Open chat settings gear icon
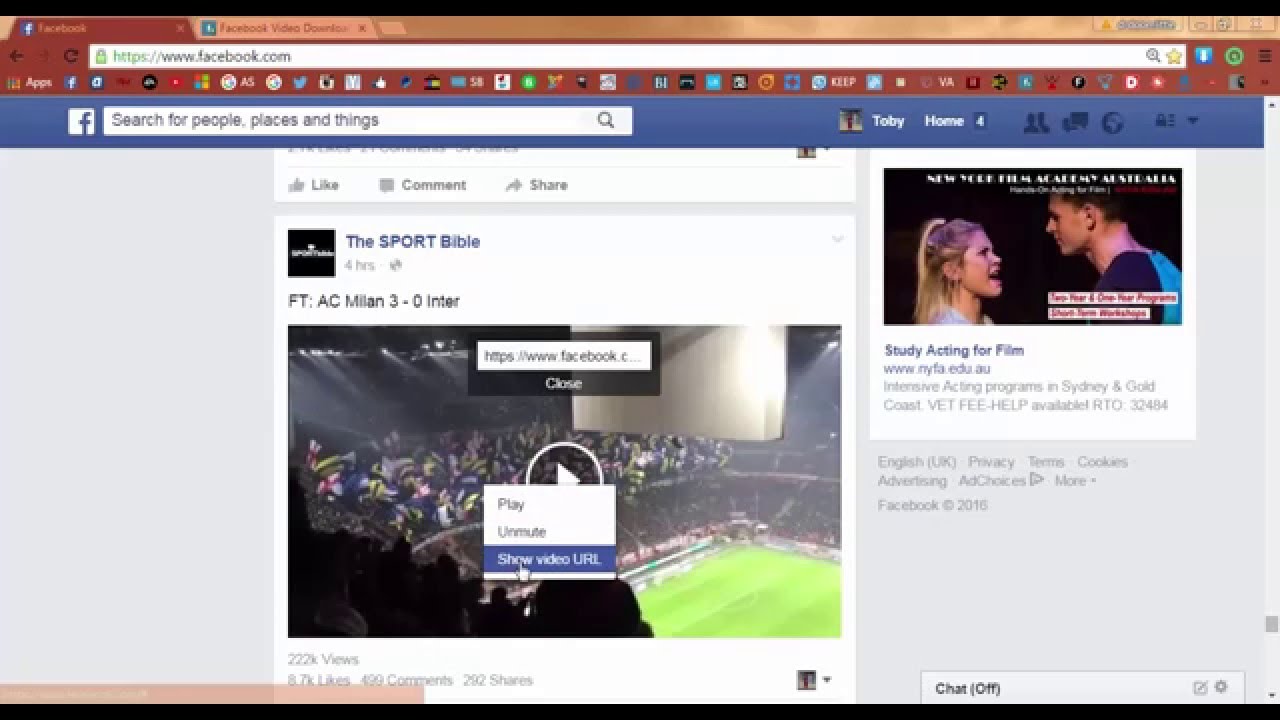This screenshot has height=720, width=1280. (1221, 687)
